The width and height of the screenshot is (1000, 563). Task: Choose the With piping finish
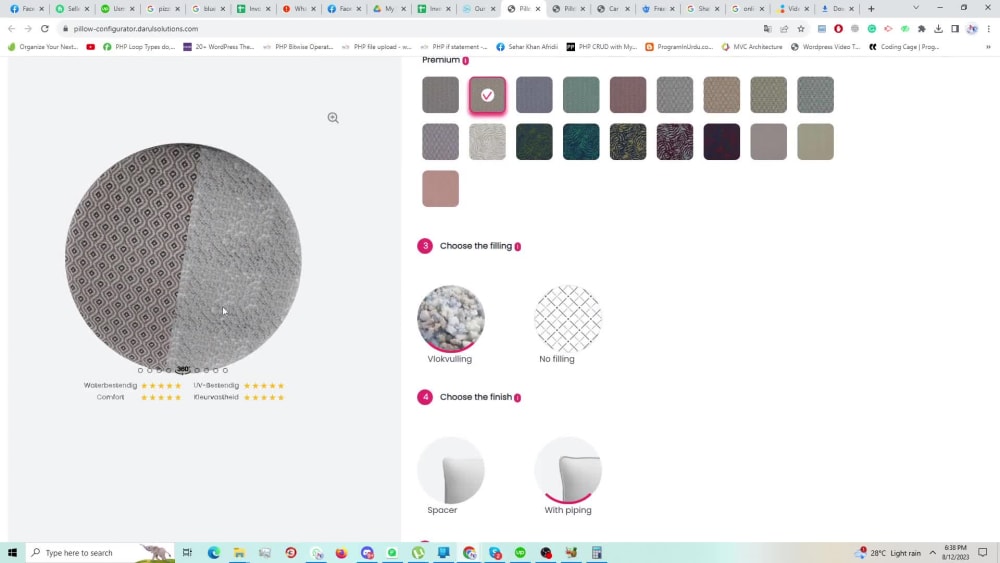pos(568,470)
